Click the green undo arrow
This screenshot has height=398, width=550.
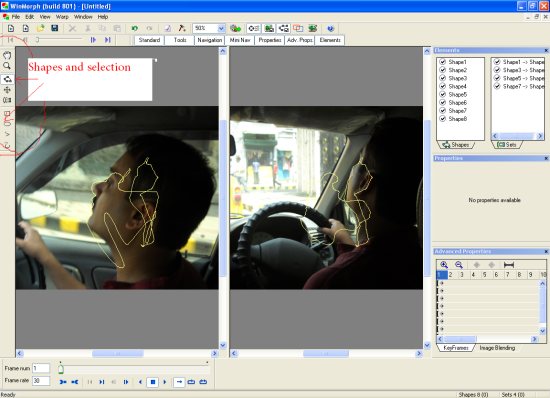[x=135, y=28]
